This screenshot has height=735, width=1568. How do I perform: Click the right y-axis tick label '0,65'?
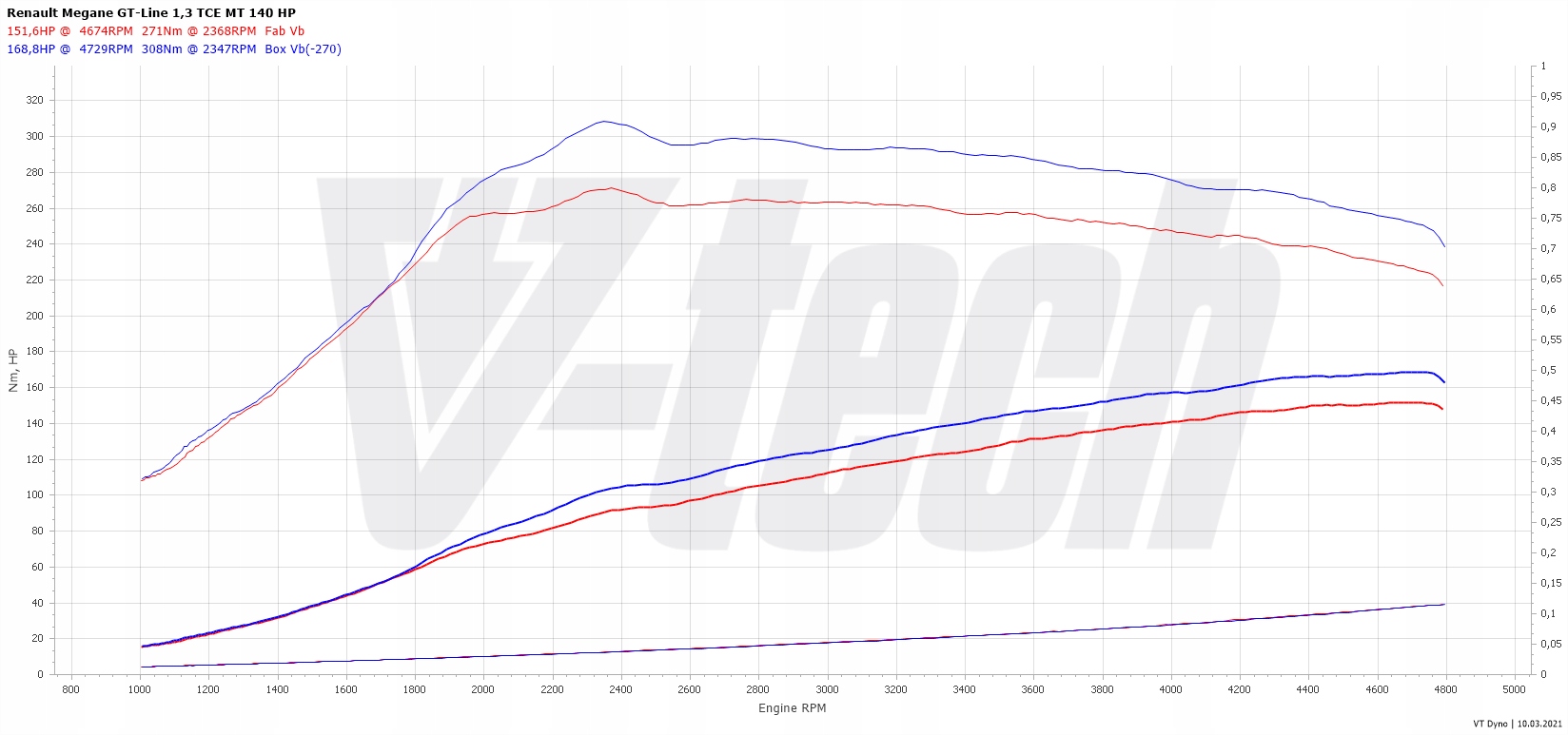click(x=1551, y=280)
